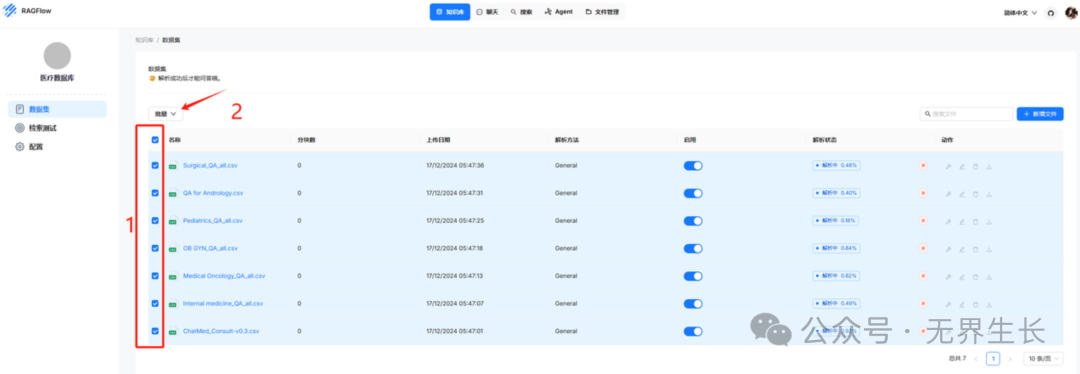
Task: Uncheck the Surgical_QA_all.csv row checkbox
Action: (x=155, y=165)
